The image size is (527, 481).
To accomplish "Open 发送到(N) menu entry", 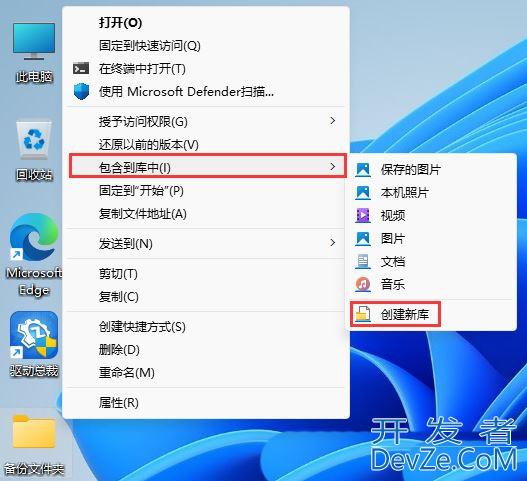I will point(206,243).
